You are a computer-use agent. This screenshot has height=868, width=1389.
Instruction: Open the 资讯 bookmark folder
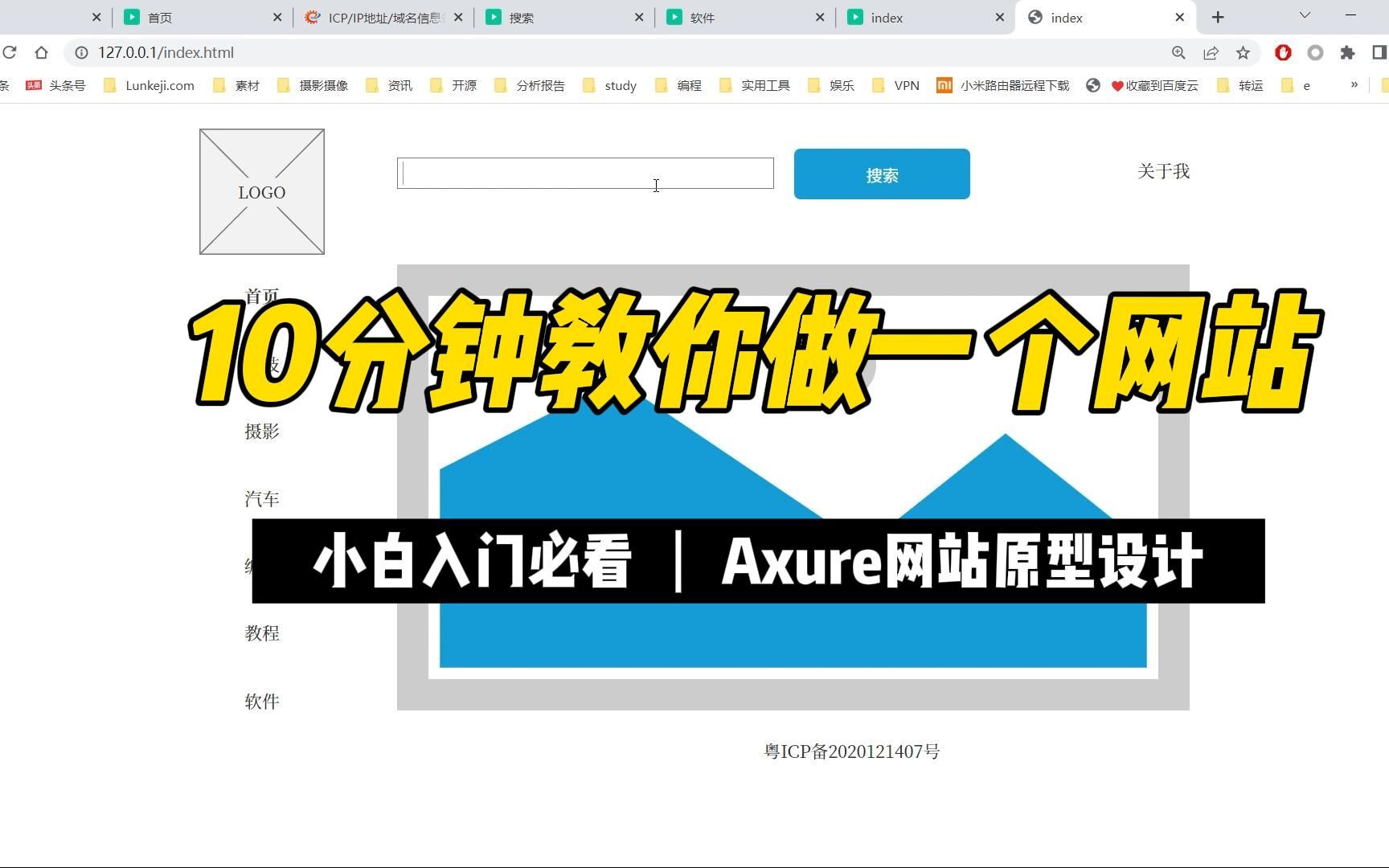389,85
